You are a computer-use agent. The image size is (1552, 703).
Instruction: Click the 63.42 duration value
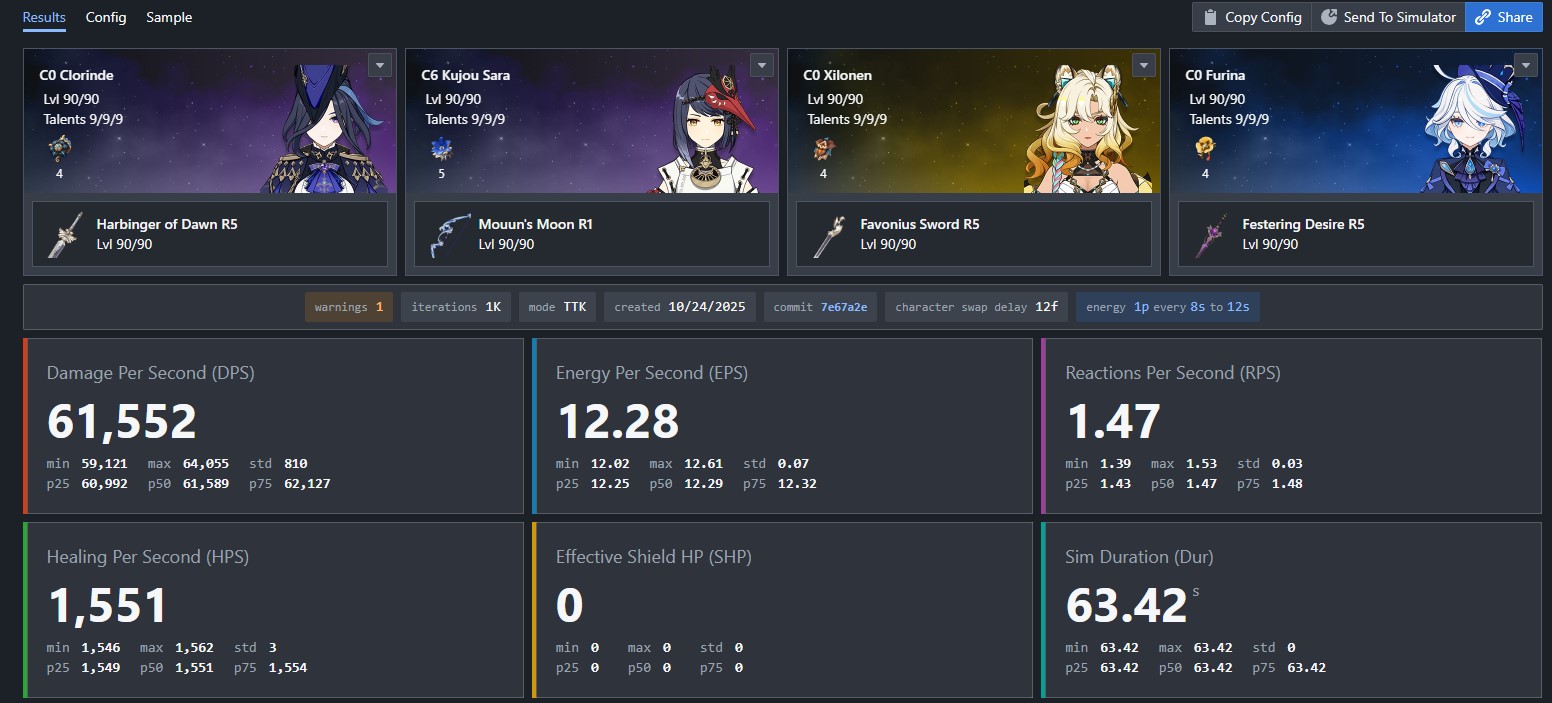(x=1126, y=606)
